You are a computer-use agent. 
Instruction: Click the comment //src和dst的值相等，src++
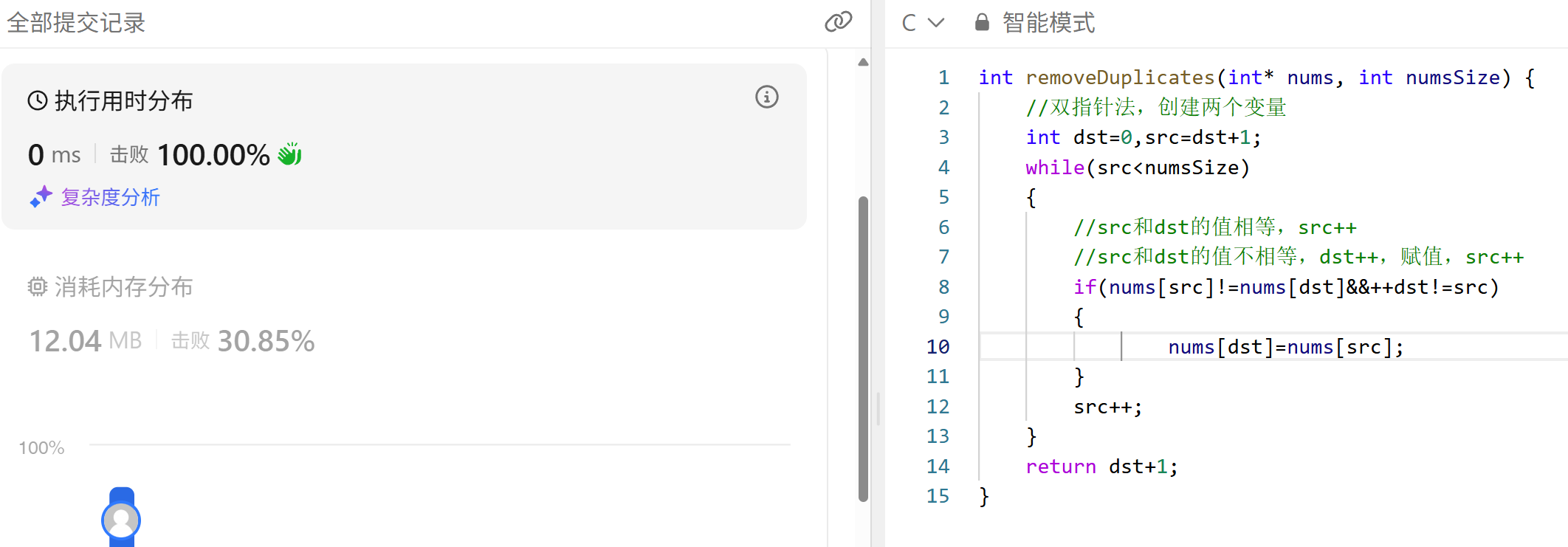coord(1215,227)
